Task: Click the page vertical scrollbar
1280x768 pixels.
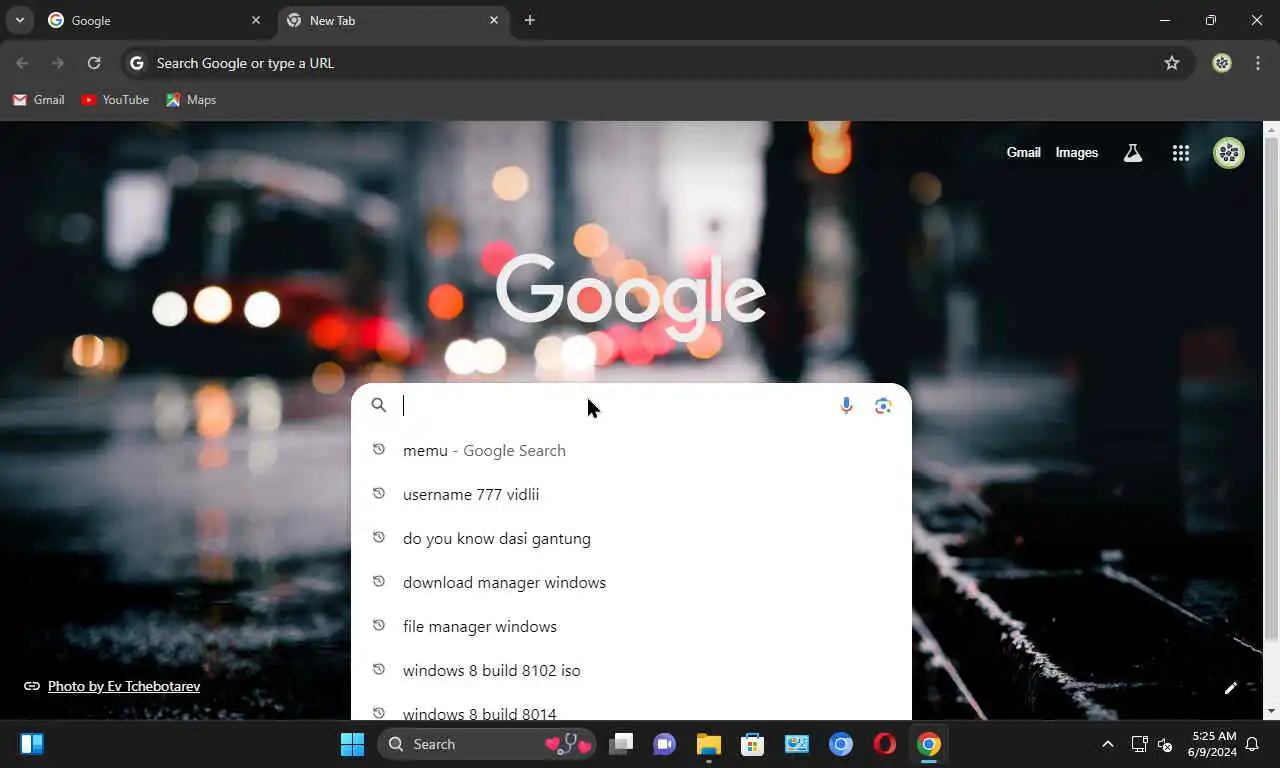Action: [1271, 390]
